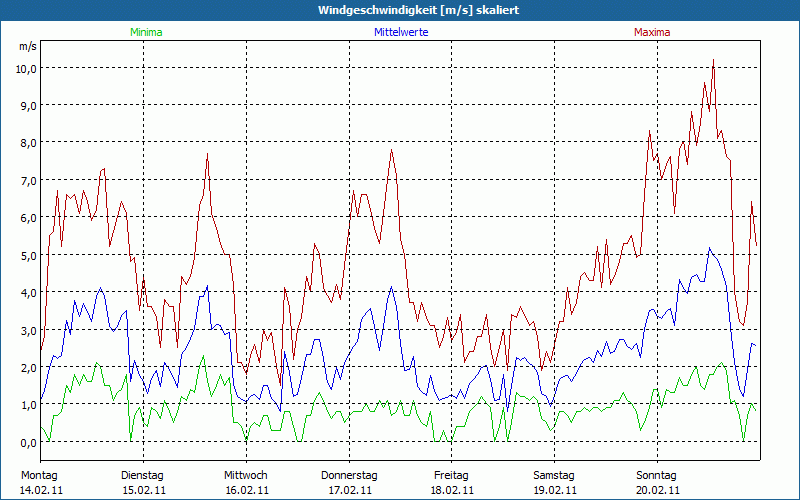Click the 'Dienstag' day label
Viewport: 800px width, 500px height.
[x=142, y=476]
